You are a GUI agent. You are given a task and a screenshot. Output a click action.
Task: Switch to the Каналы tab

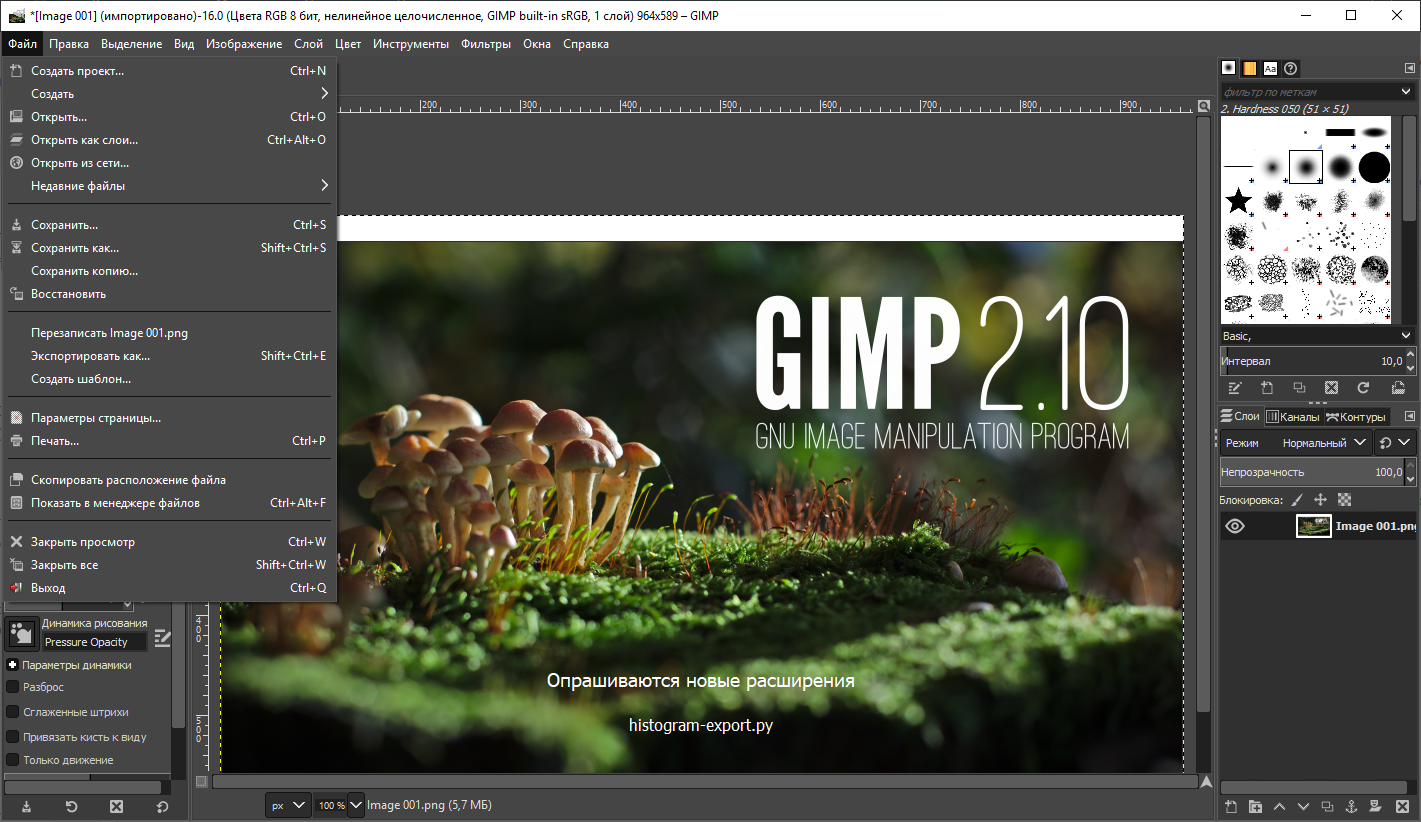pos(1292,417)
